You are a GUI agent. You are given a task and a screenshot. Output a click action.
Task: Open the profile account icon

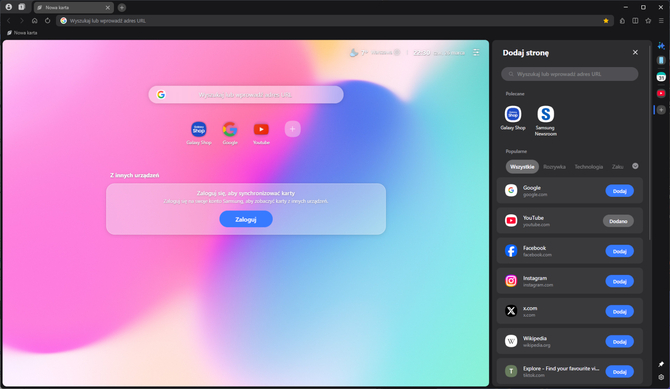pos(9,7)
